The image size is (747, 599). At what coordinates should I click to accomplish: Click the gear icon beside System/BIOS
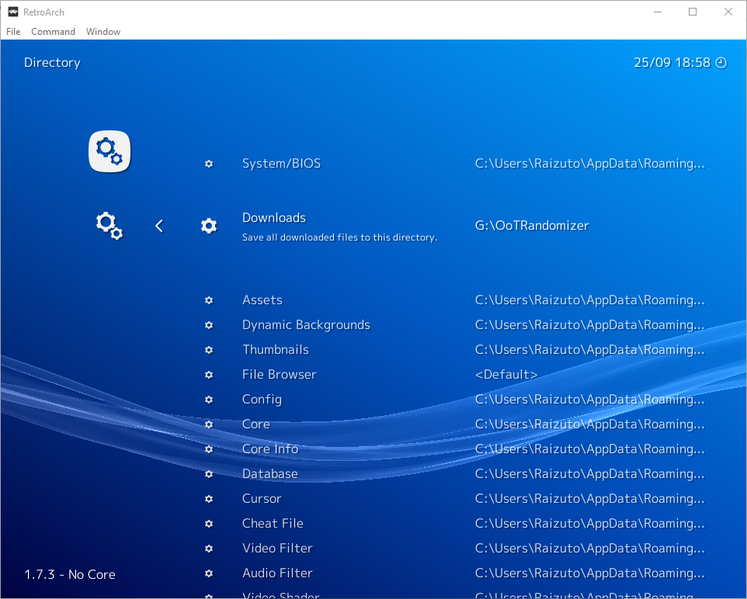tap(209, 164)
